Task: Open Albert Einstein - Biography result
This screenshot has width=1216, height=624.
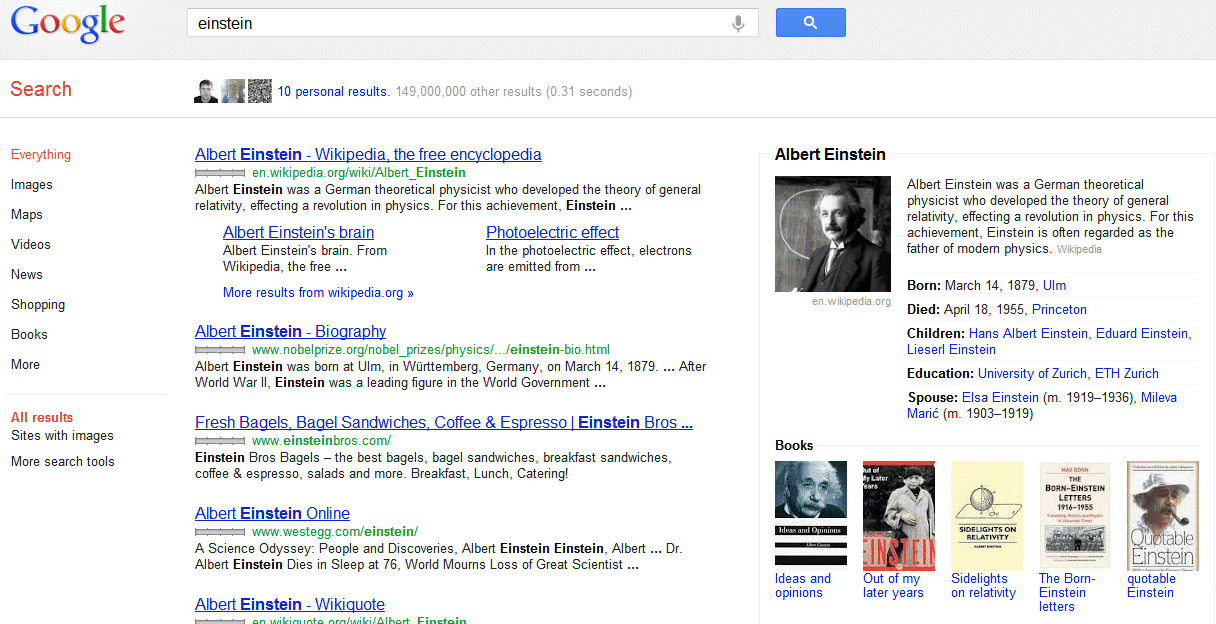Action: click(290, 332)
